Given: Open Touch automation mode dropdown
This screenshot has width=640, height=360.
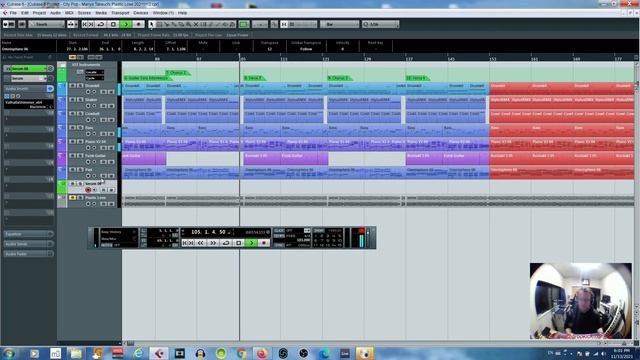Looking at the screenshot, I should 47,24.
